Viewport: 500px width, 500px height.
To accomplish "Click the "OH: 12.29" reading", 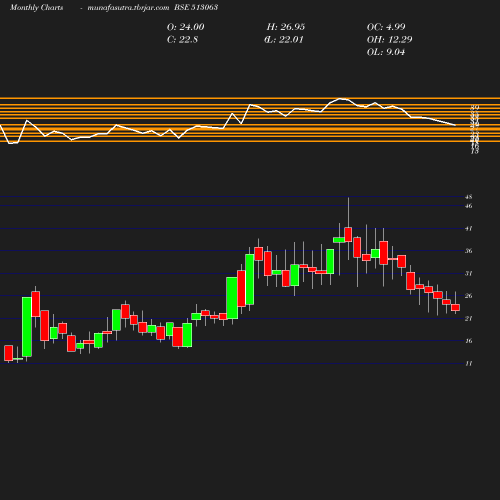I will [389, 40].
